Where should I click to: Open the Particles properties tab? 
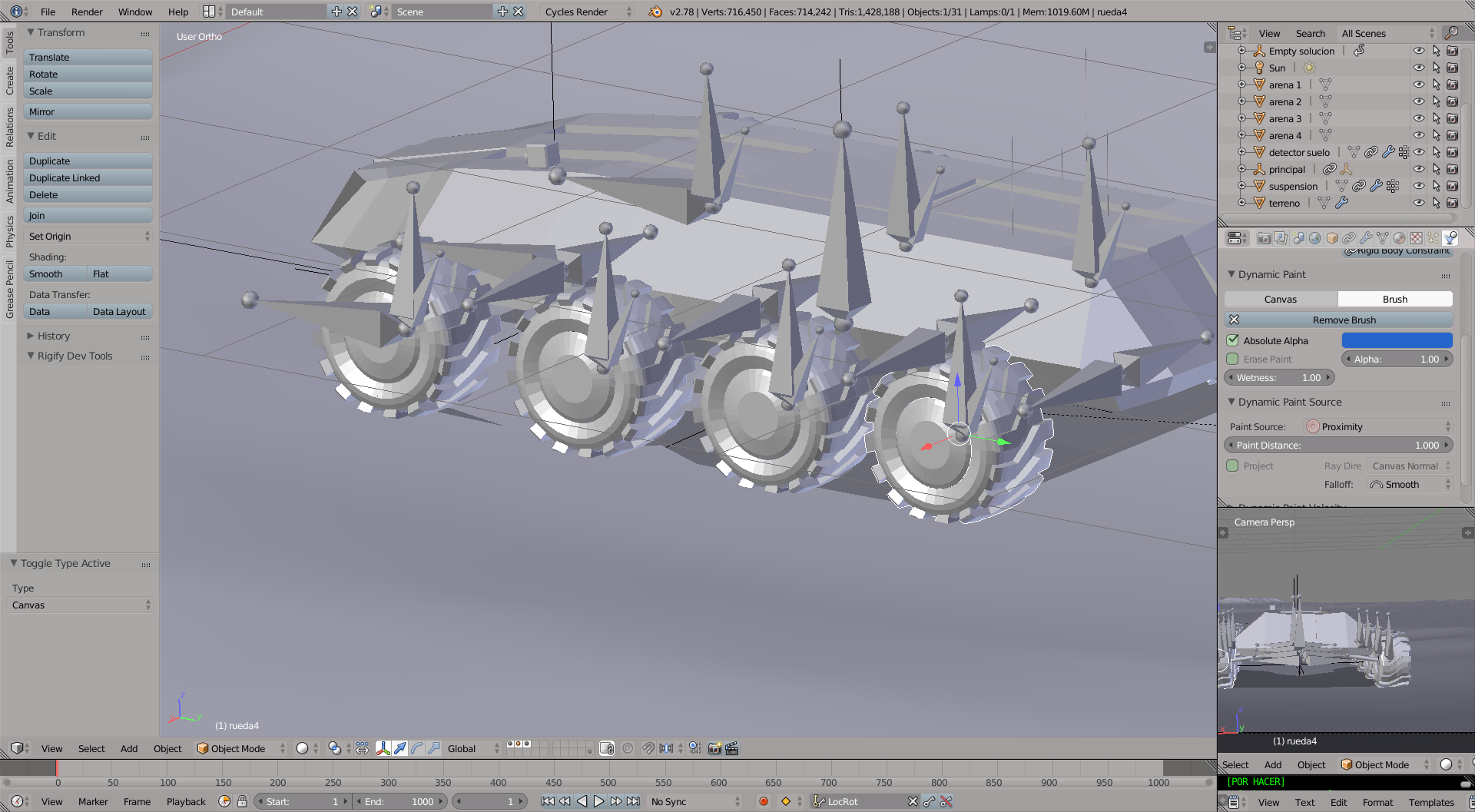point(1433,238)
